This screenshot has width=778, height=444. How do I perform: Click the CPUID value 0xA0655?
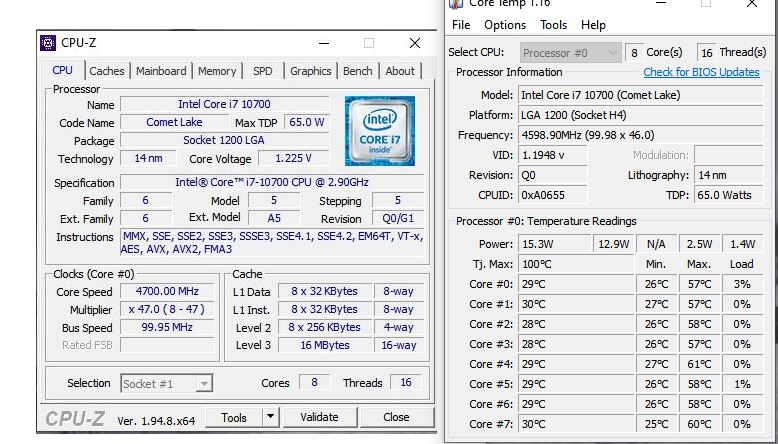pos(553,195)
